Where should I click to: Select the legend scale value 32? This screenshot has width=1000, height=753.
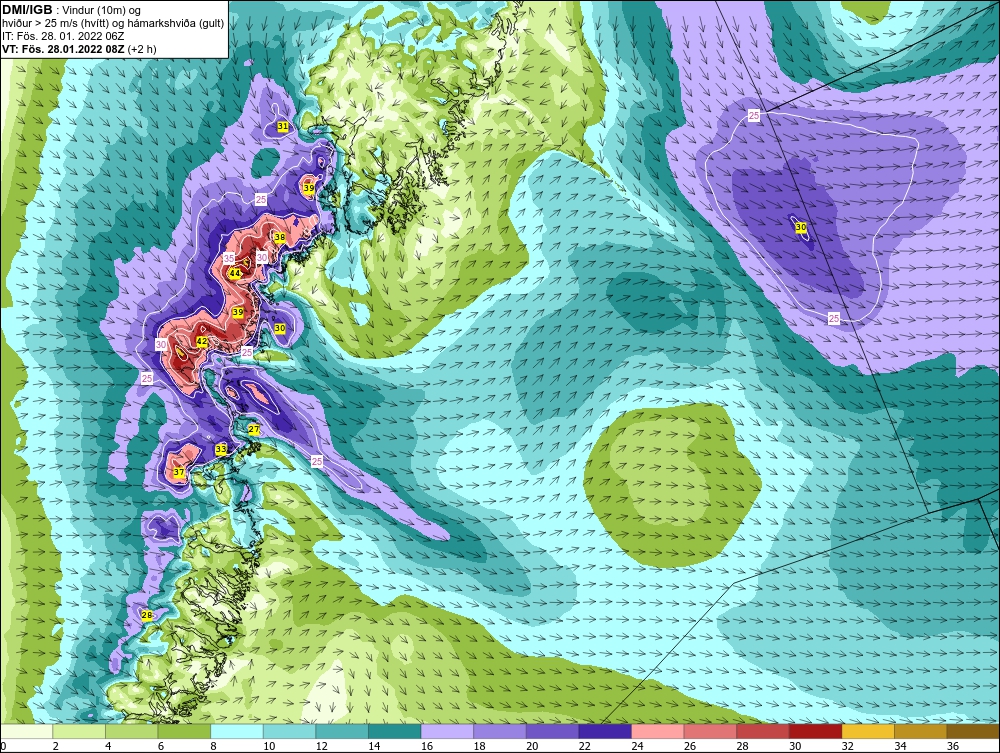(x=848, y=746)
